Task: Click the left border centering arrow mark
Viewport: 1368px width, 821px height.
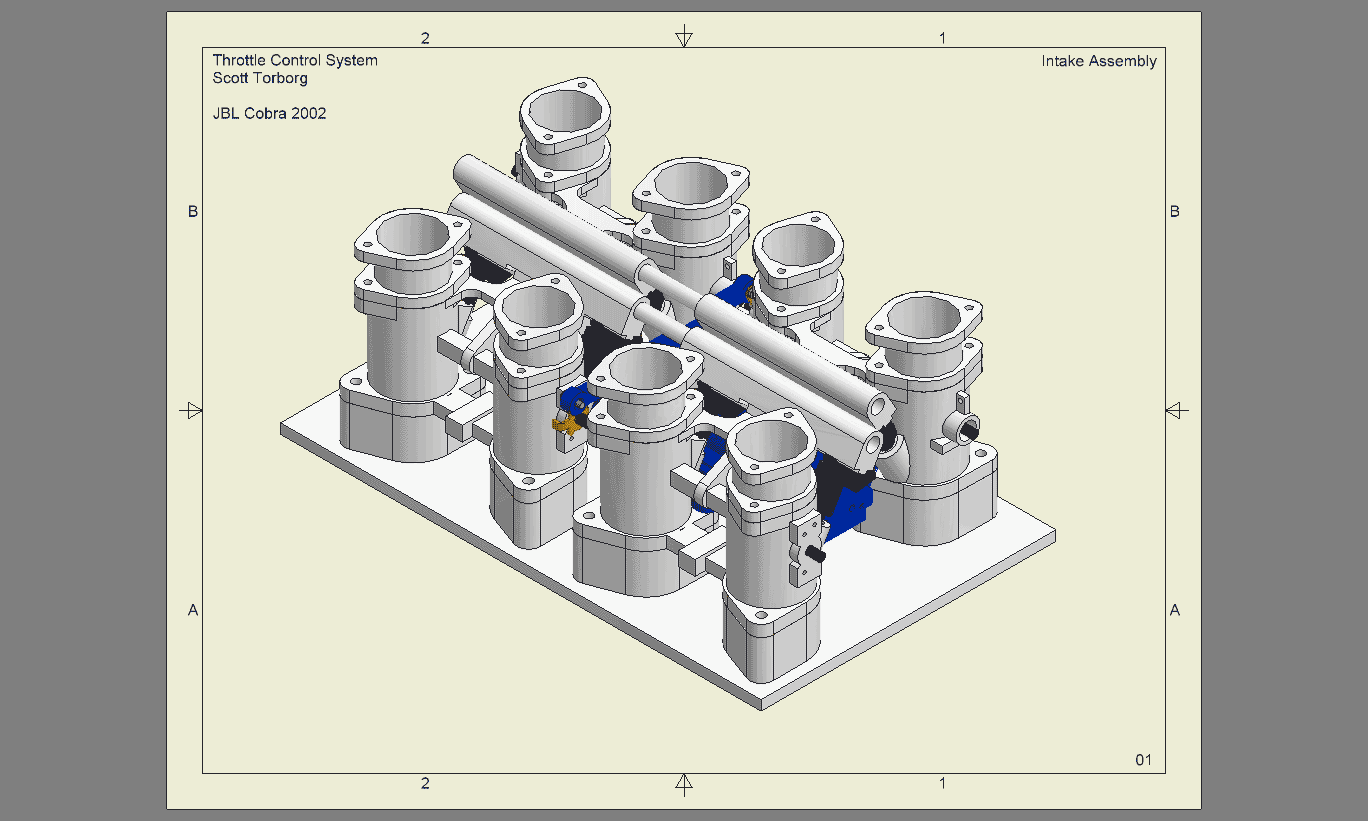Action: [x=191, y=410]
